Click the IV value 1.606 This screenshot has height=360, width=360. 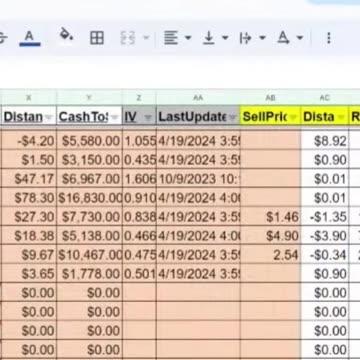(x=139, y=179)
